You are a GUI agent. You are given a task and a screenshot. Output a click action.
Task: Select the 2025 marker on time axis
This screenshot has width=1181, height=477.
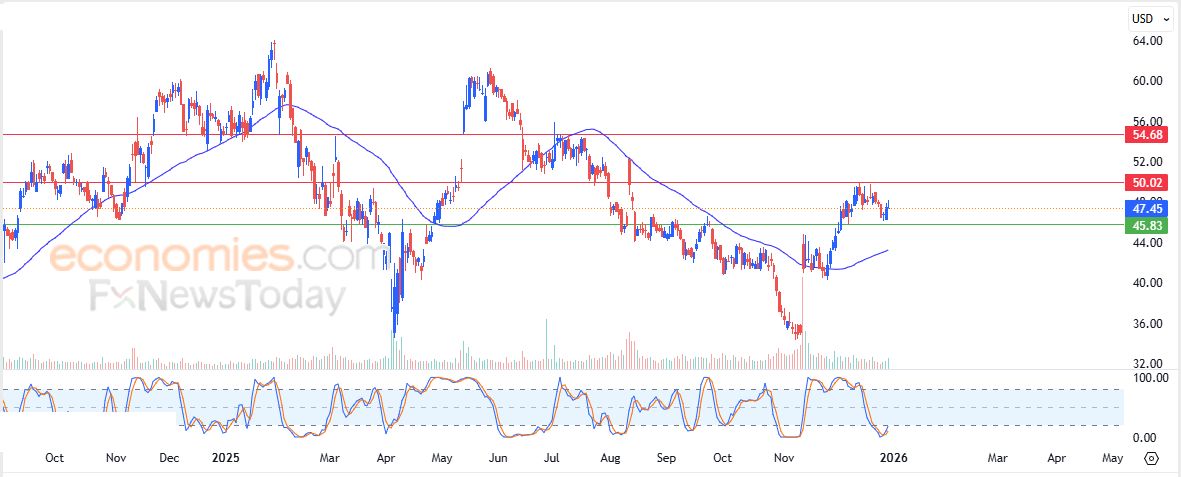[225, 458]
